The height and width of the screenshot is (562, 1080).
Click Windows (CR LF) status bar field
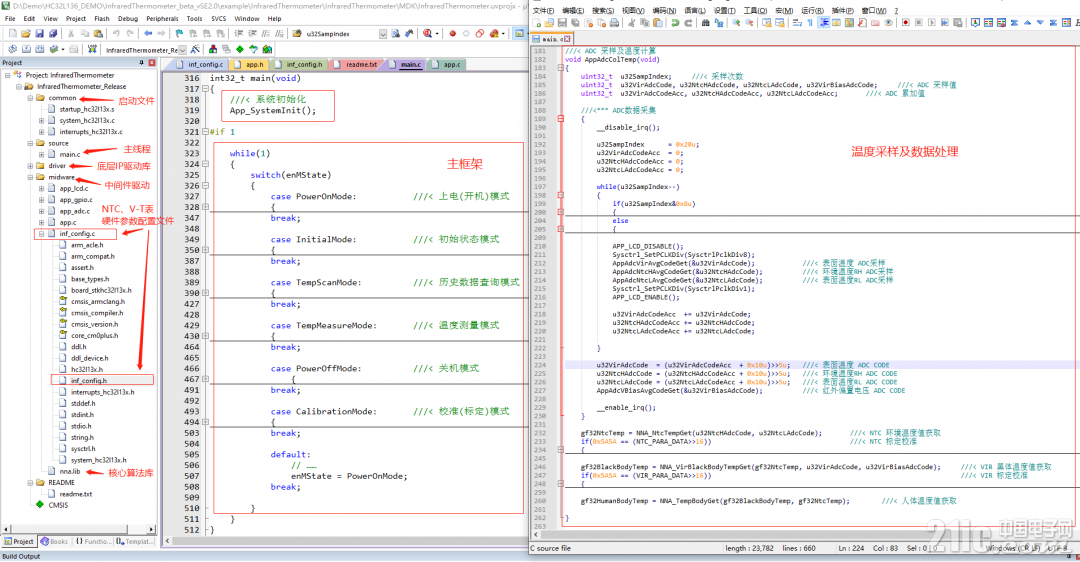[x=1011, y=548]
